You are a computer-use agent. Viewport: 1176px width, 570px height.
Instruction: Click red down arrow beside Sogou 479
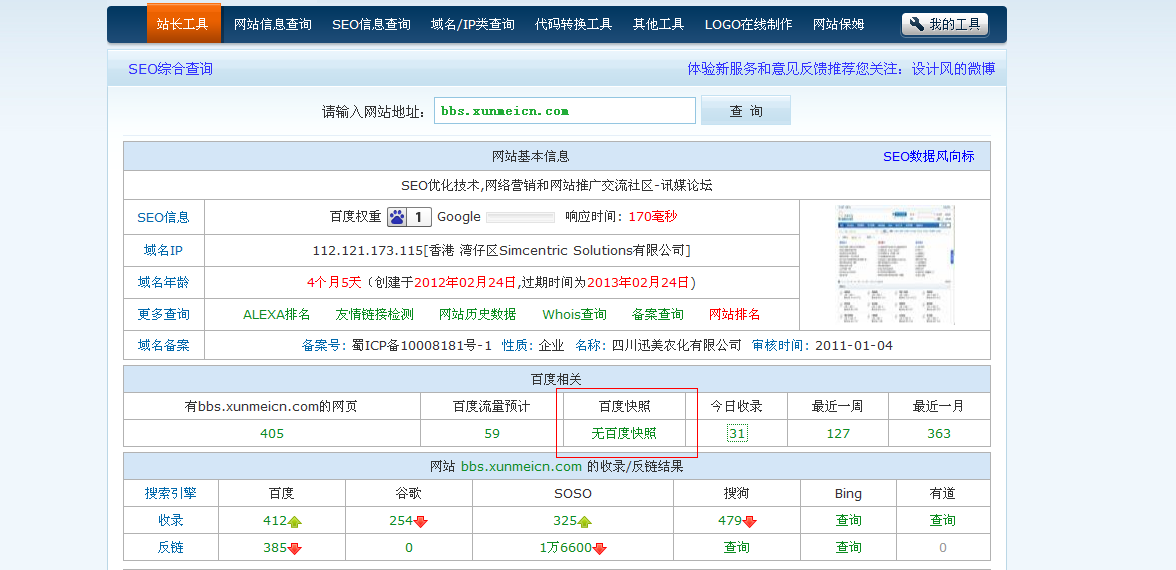tap(750, 521)
